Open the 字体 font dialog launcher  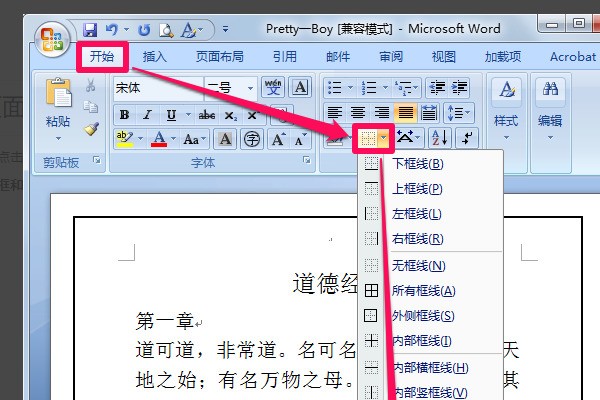tap(307, 160)
